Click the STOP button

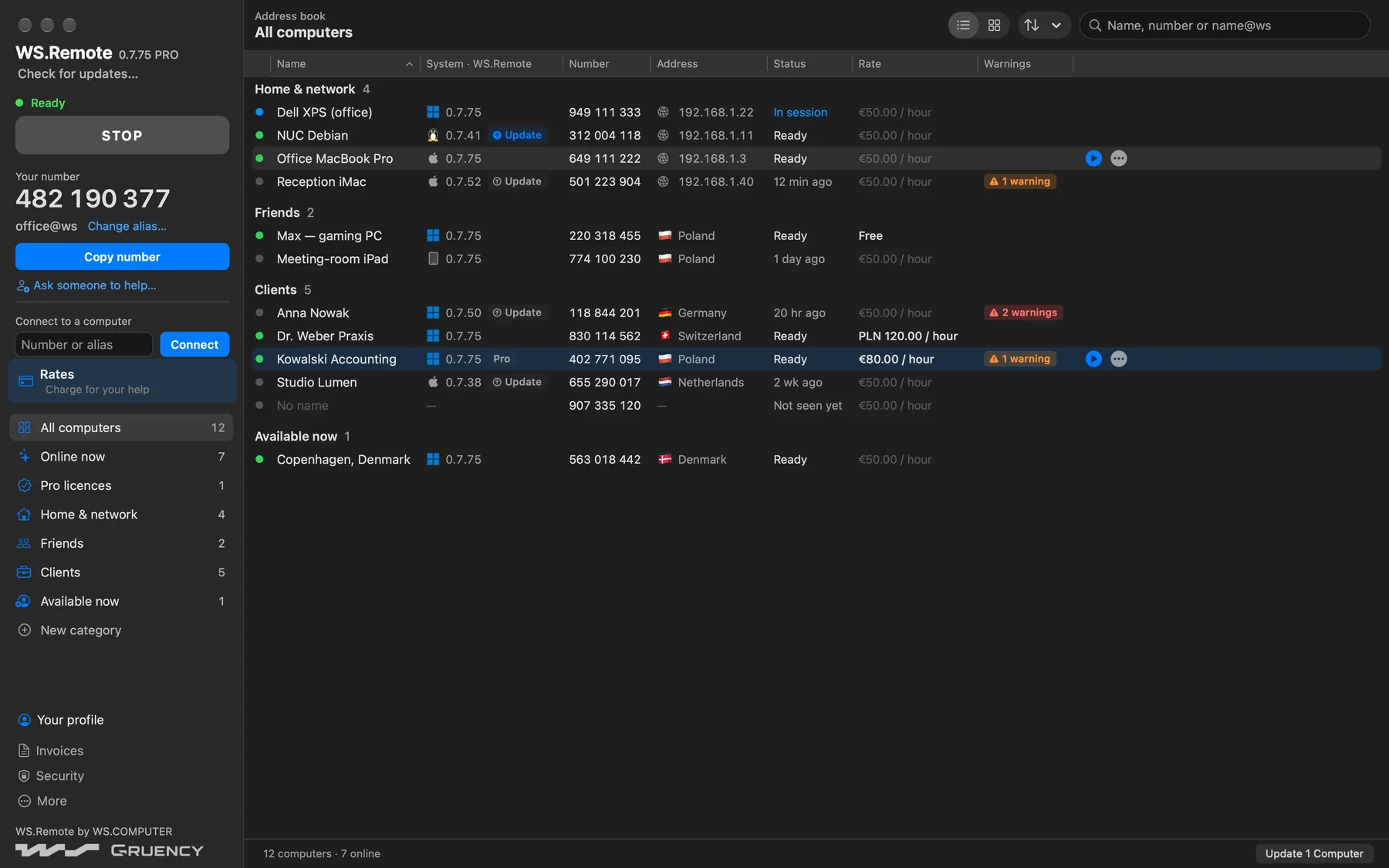click(122, 135)
